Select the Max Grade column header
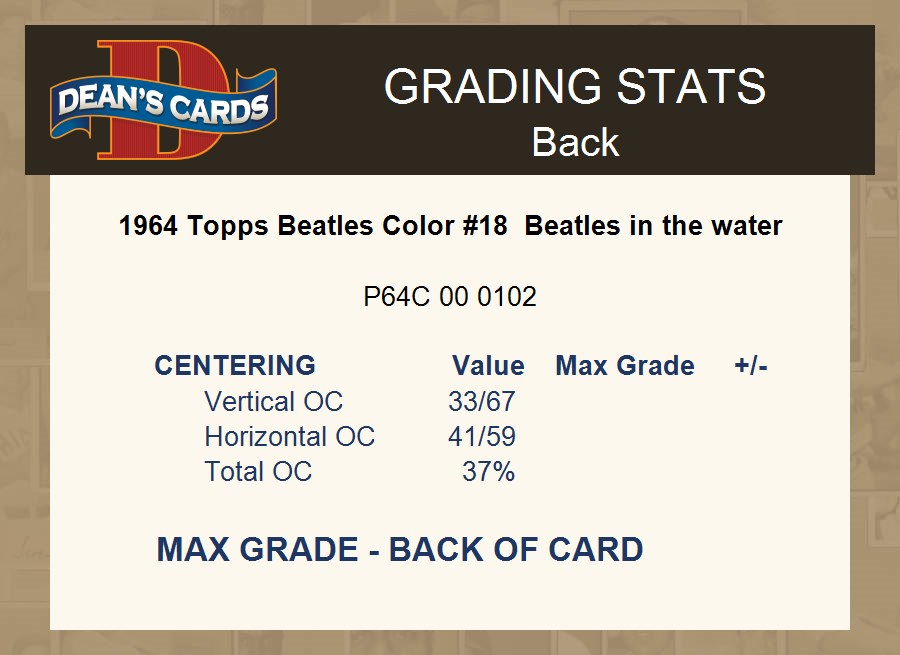Screen dimensions: 900x655 click(625, 365)
